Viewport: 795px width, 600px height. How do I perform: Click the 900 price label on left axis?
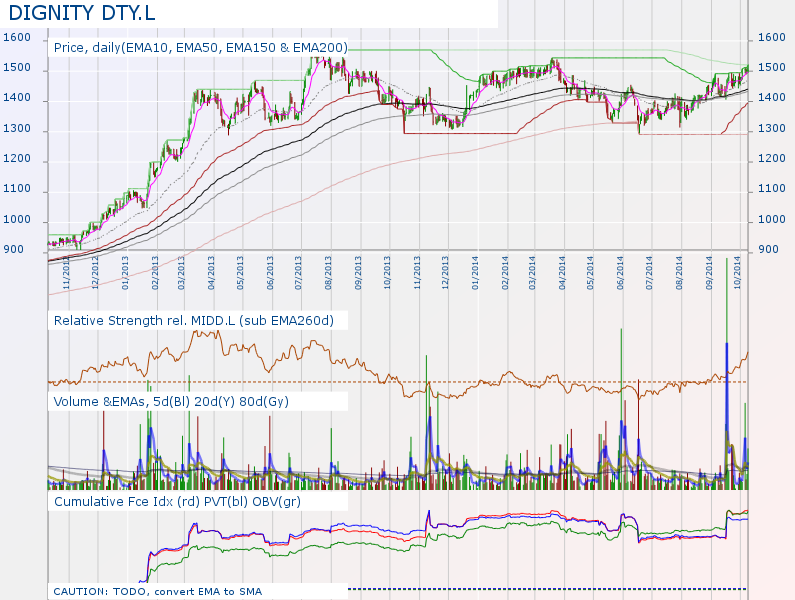click(x=14, y=250)
